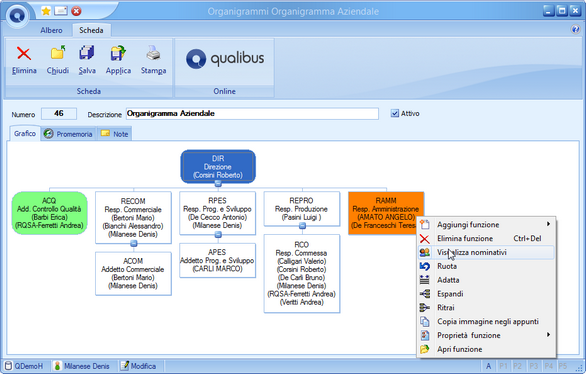Click the envelope icon in quick toolbar
Image resolution: width=586 pixels, height=374 pixels.
pos(61,11)
